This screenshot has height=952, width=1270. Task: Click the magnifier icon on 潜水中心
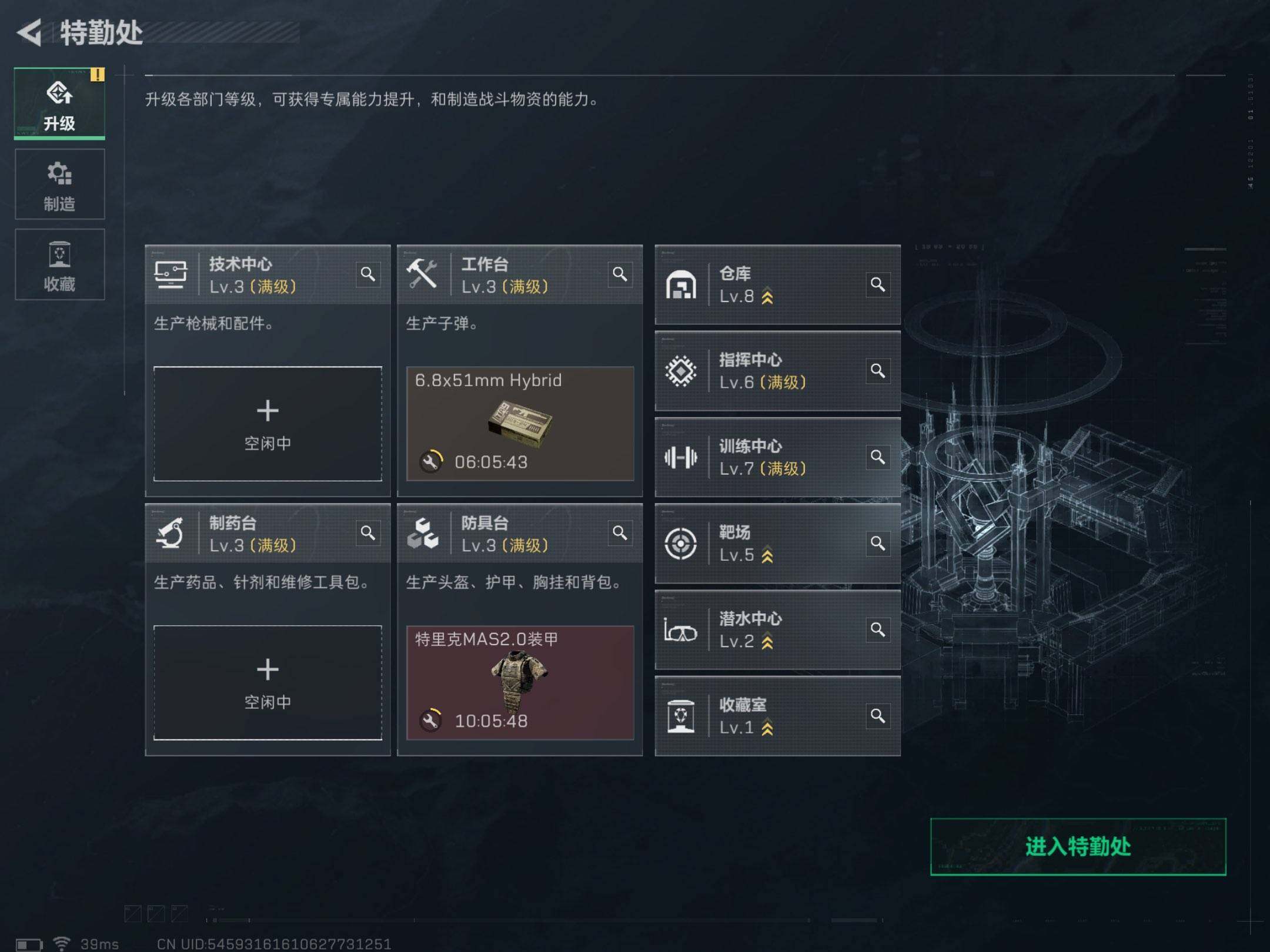[878, 630]
